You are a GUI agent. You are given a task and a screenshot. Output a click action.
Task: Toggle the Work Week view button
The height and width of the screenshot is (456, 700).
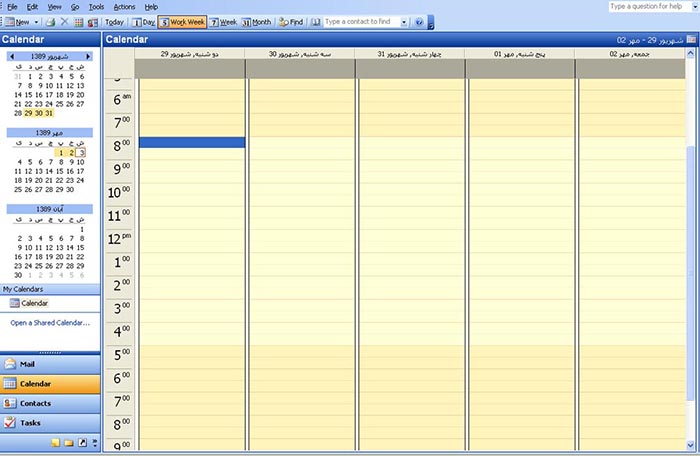182,21
